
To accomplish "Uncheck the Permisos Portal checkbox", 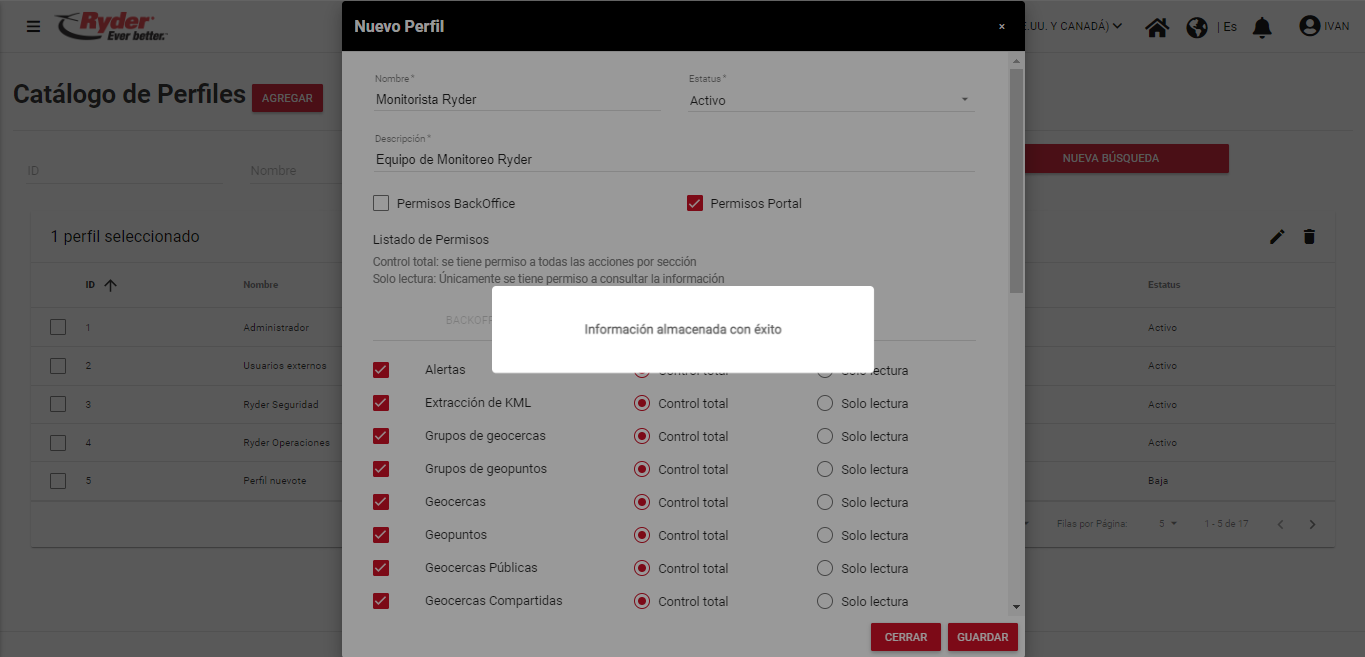I will [695, 203].
